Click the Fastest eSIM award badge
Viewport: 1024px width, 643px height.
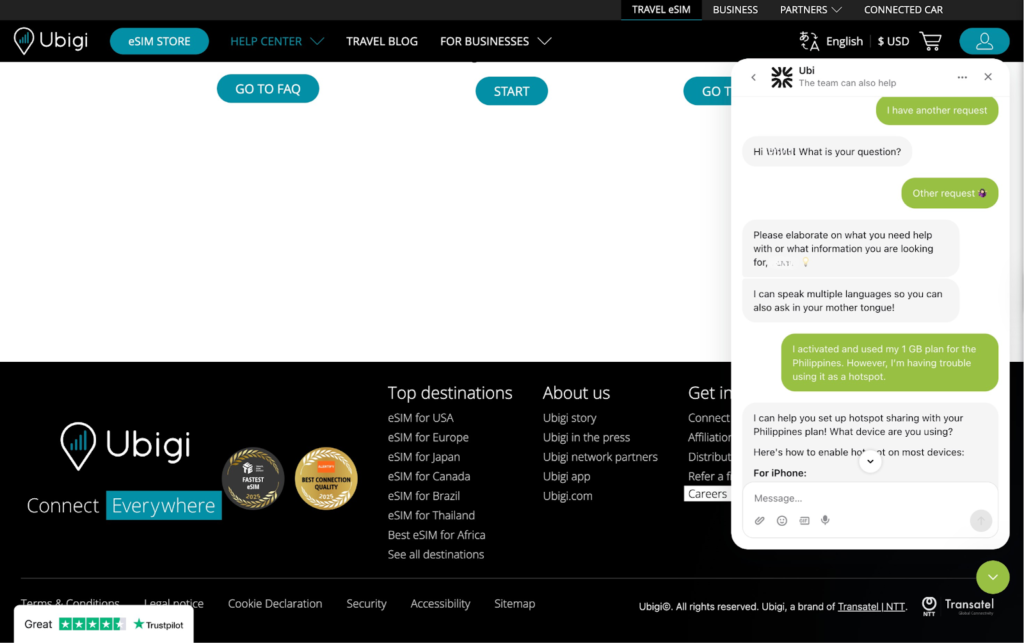[253, 478]
